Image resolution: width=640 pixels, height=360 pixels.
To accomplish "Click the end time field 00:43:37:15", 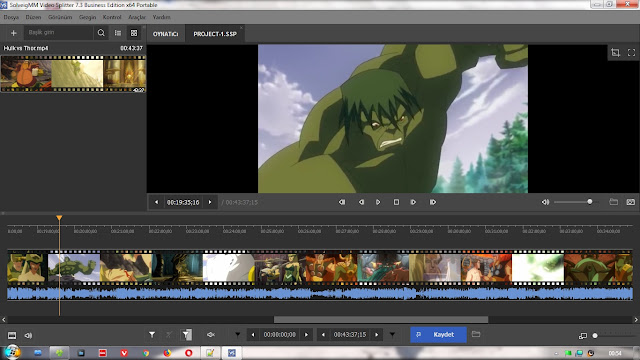I will coord(350,335).
